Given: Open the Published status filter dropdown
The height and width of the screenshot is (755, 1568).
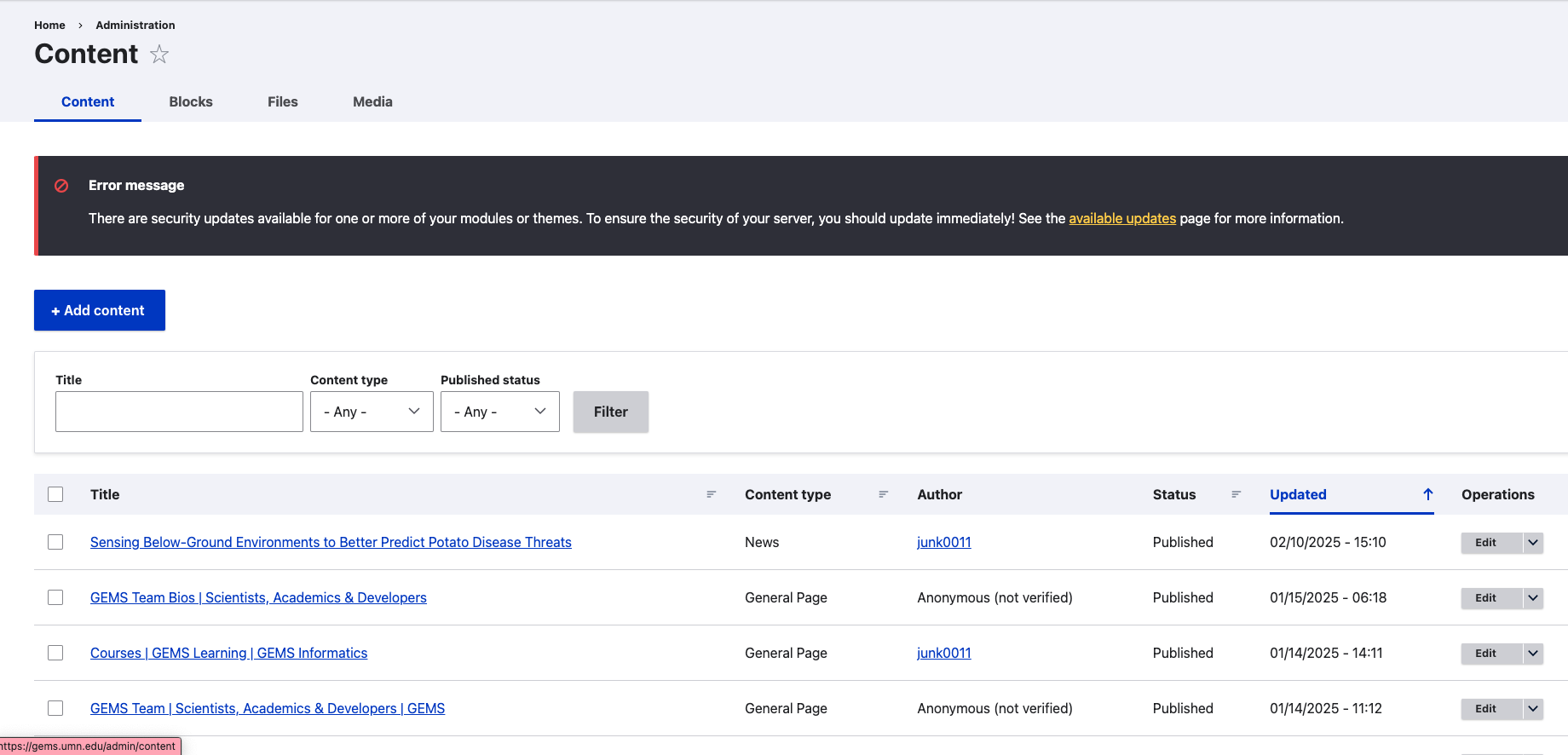Looking at the screenshot, I should click(499, 412).
